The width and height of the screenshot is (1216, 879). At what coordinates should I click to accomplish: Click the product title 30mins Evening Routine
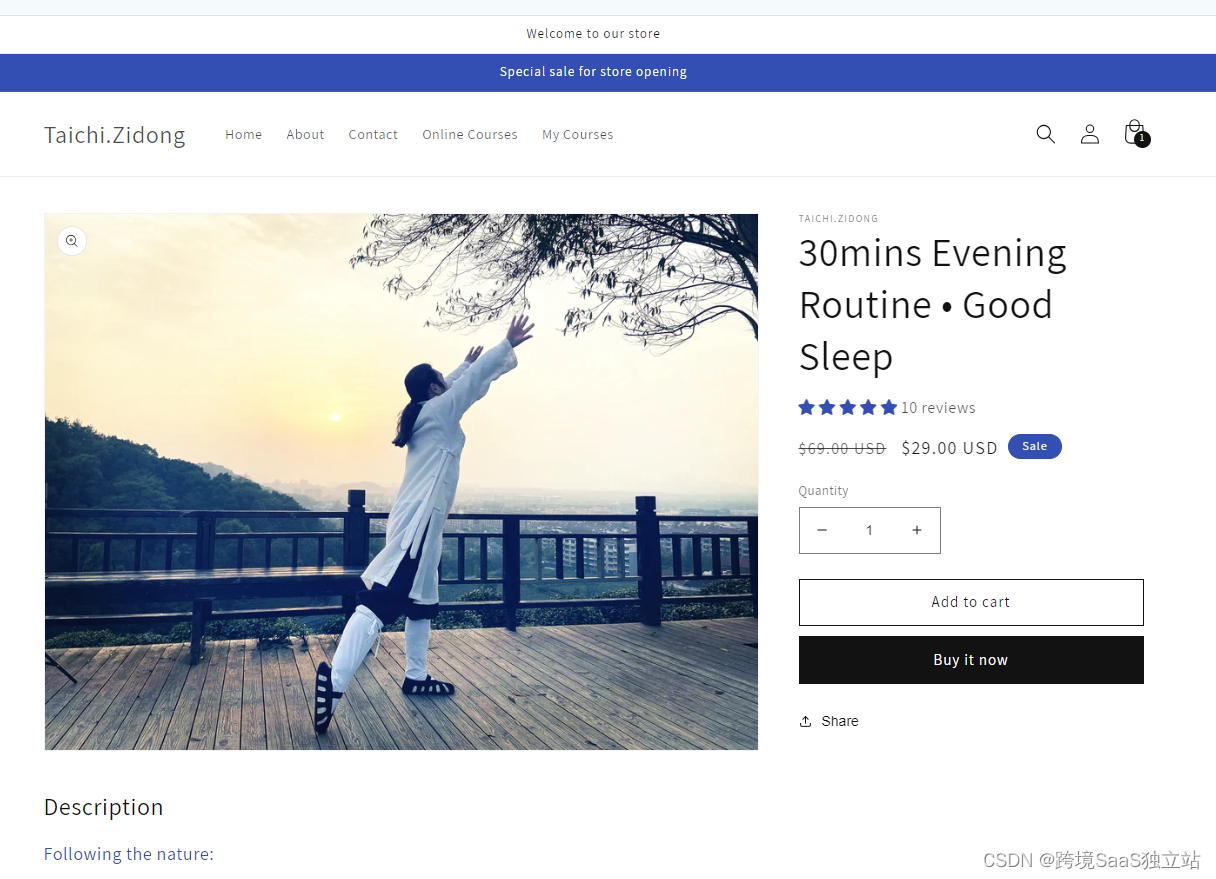[933, 304]
